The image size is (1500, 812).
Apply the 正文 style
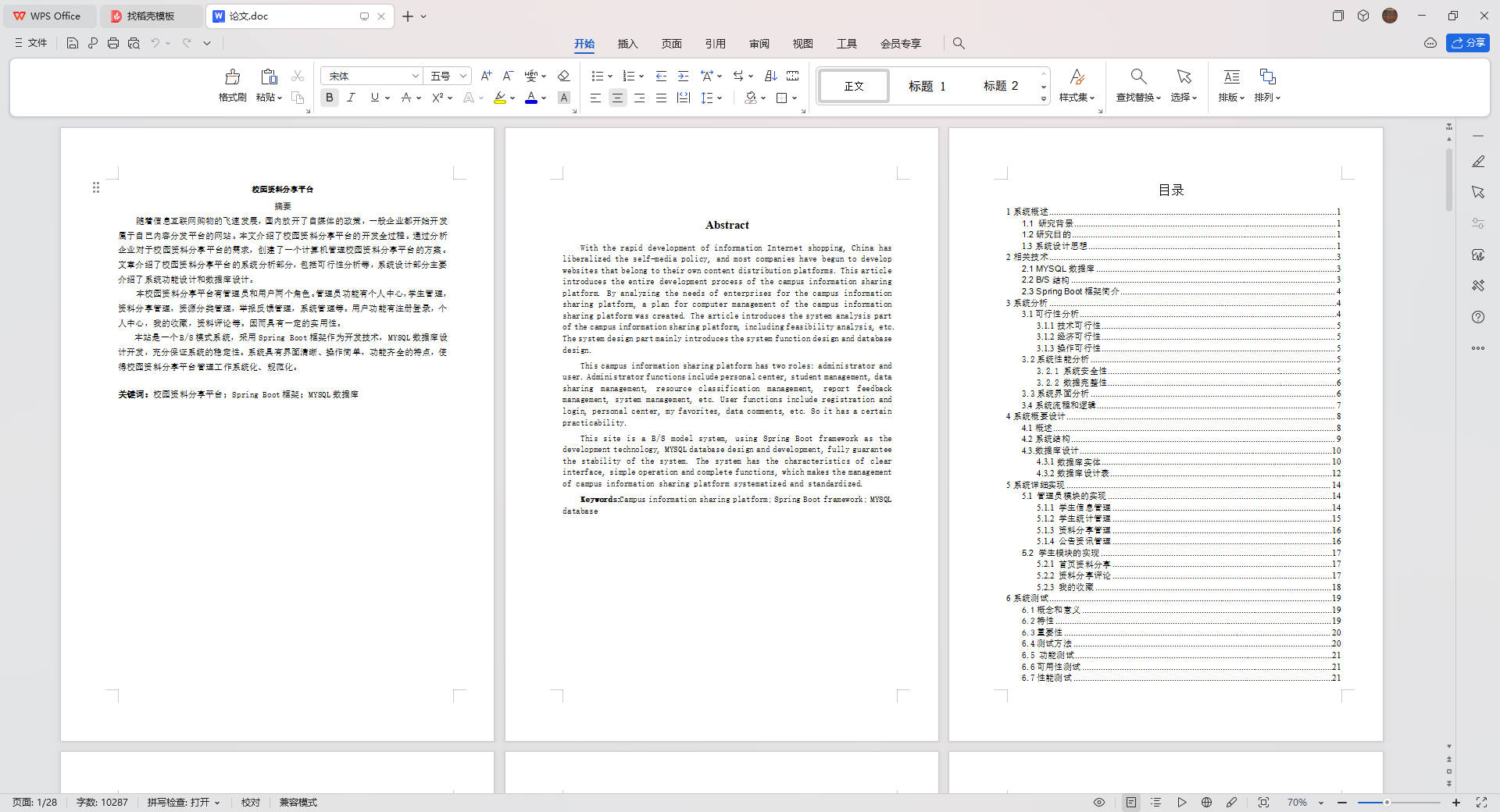[854, 86]
